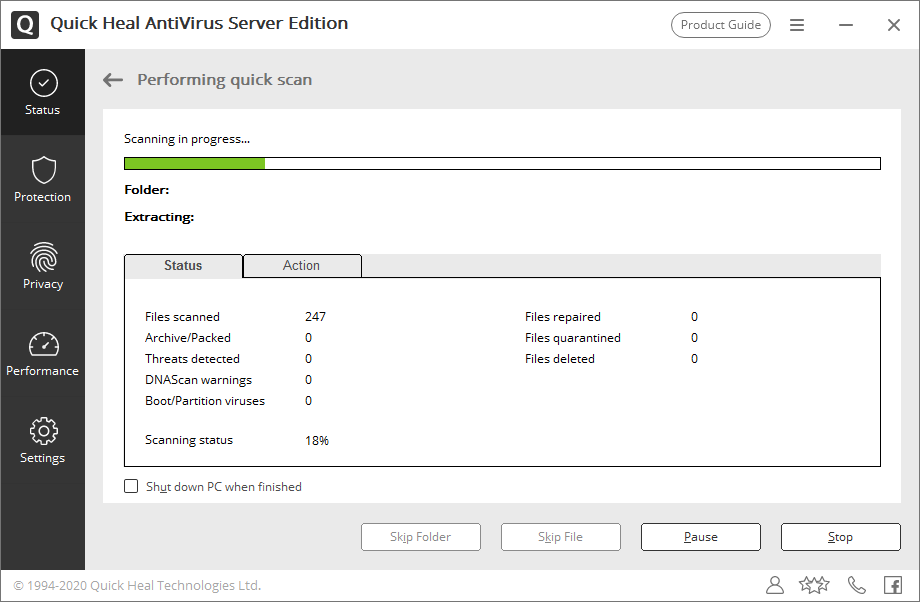Go back with the left arrow
Image resolution: width=920 pixels, height=602 pixels.
pyautogui.click(x=113, y=80)
